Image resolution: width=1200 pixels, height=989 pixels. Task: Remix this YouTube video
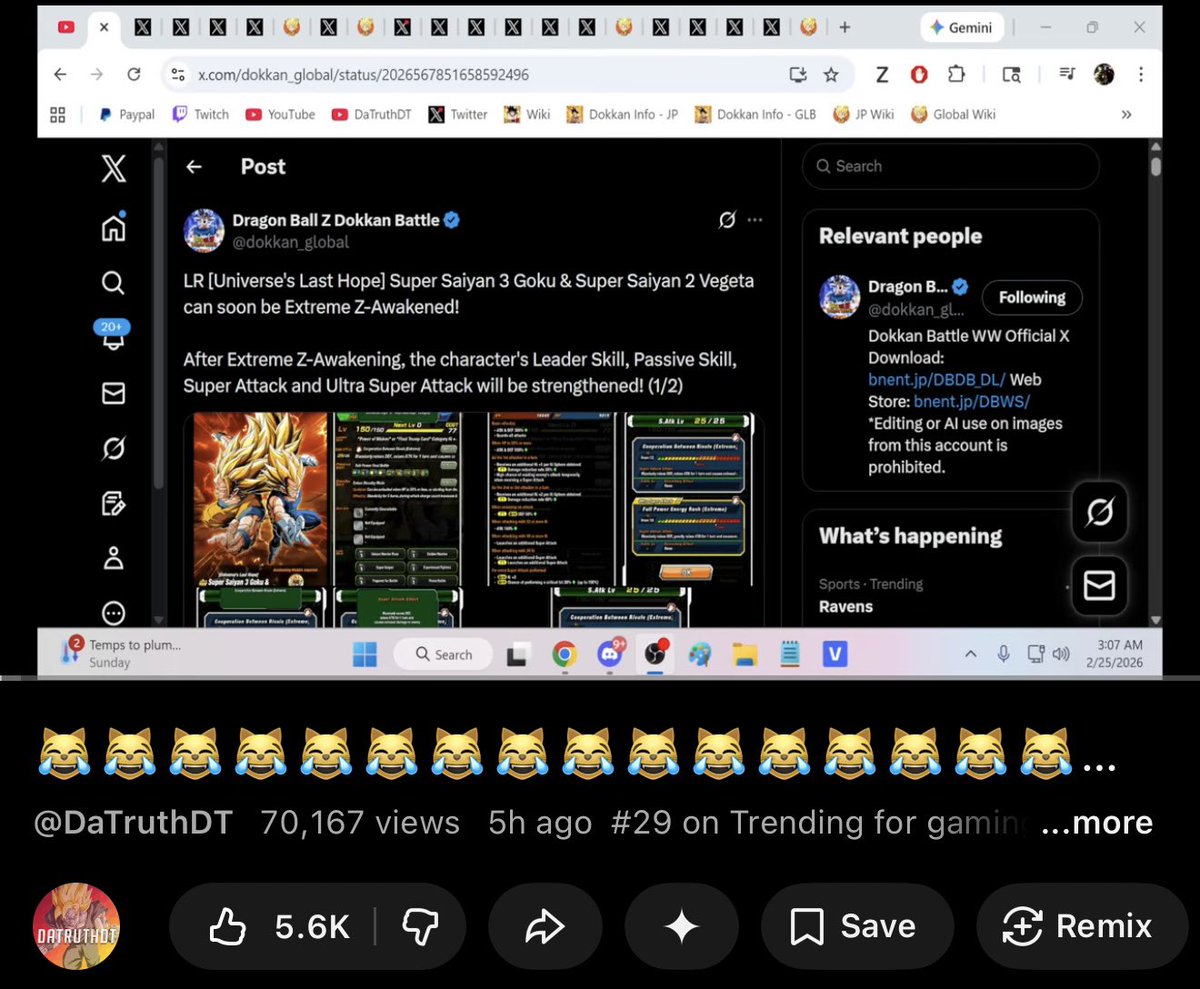pos(1080,926)
